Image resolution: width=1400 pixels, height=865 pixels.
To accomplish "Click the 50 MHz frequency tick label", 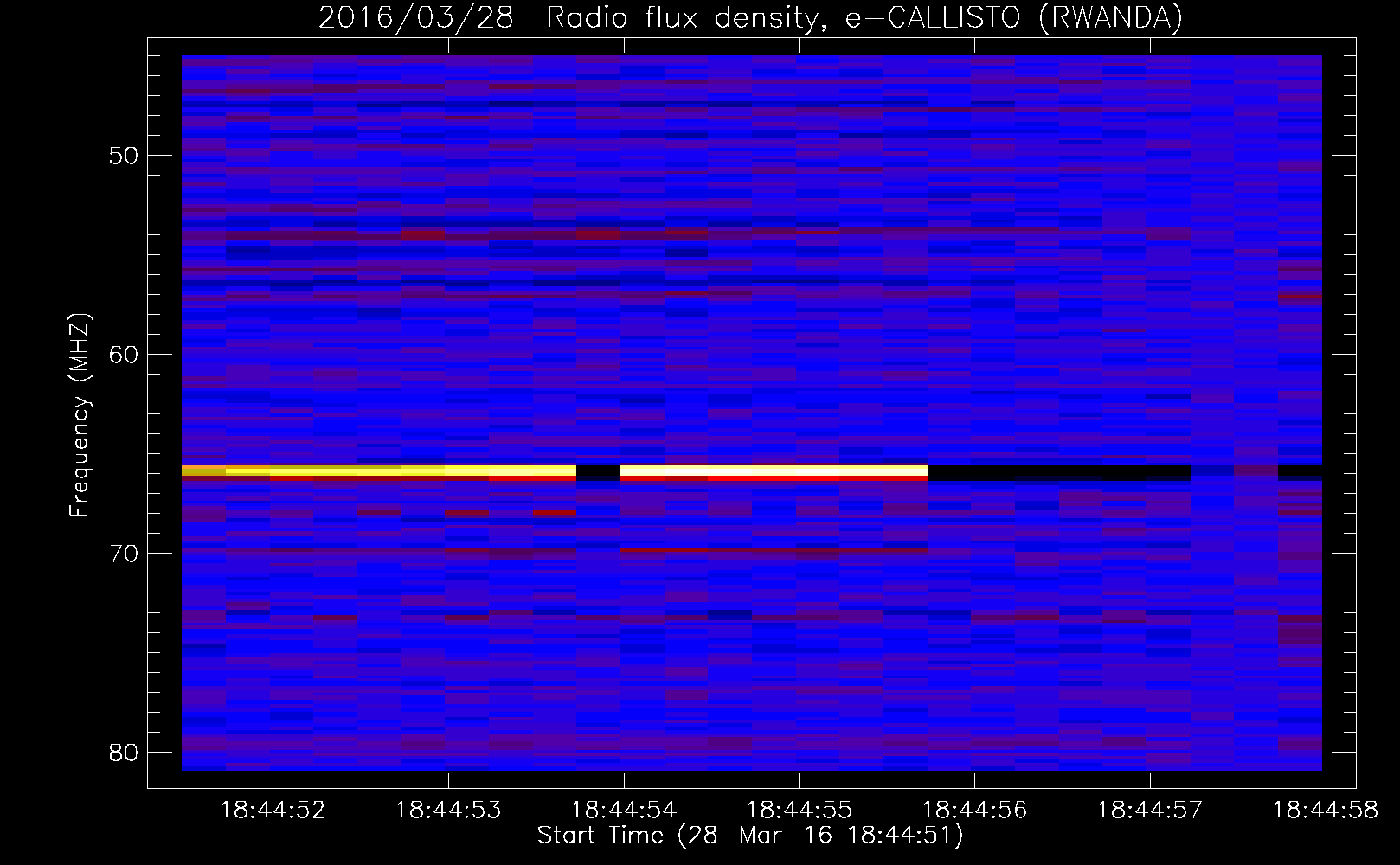I will (123, 156).
